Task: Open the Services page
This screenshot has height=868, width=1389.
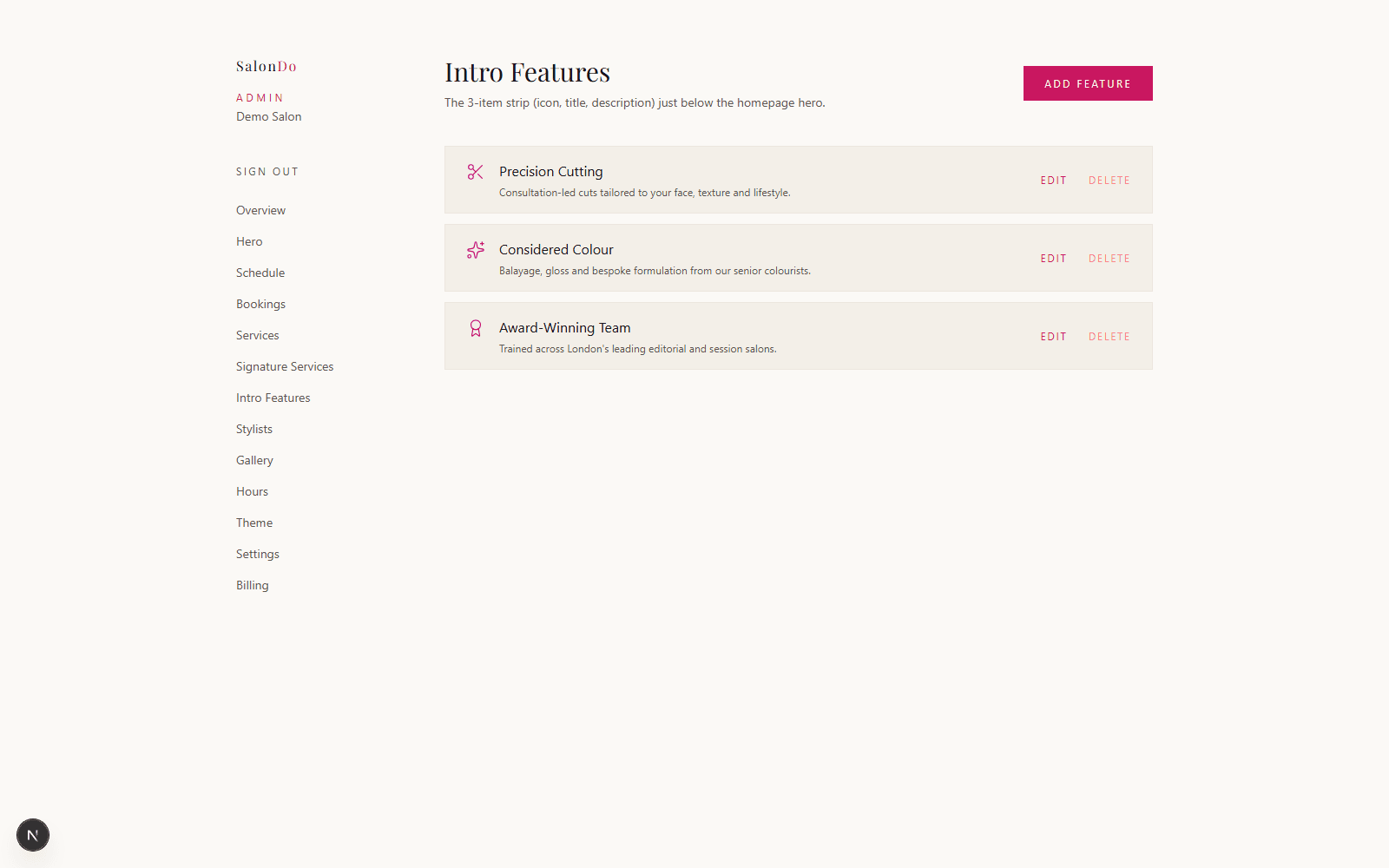Action: [258, 335]
